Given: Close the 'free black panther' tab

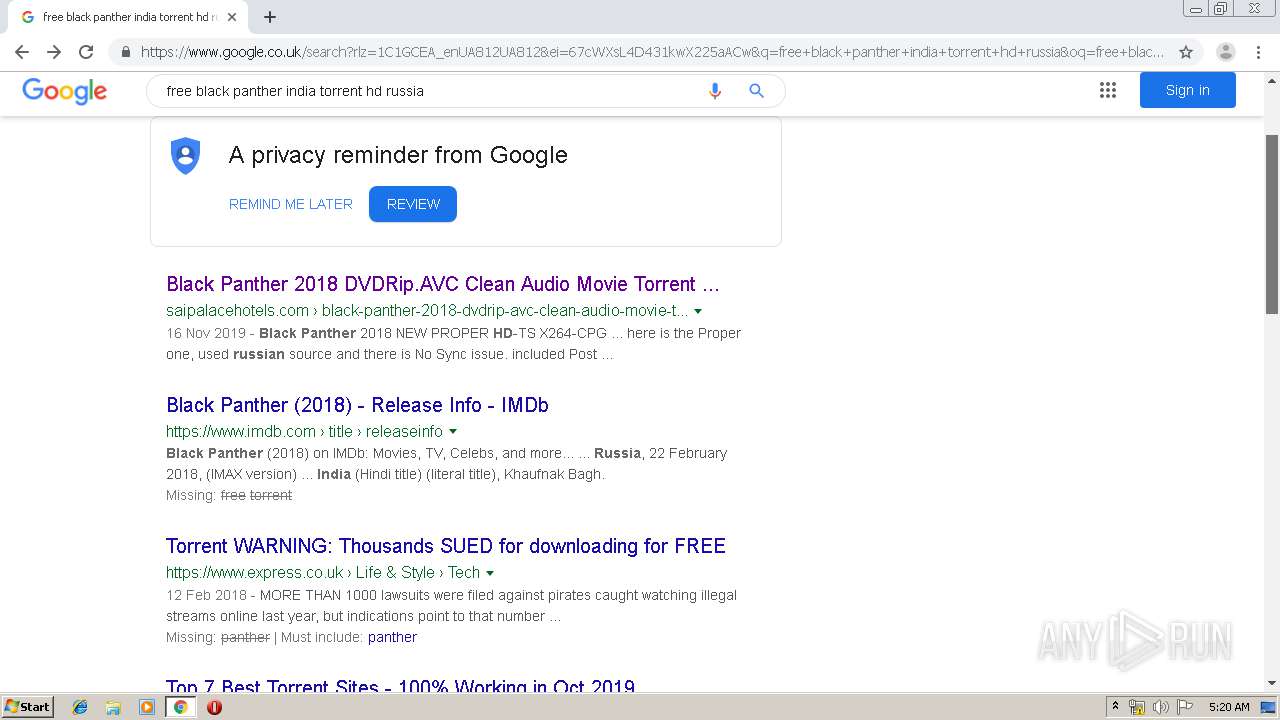Looking at the screenshot, I should pos(232,17).
